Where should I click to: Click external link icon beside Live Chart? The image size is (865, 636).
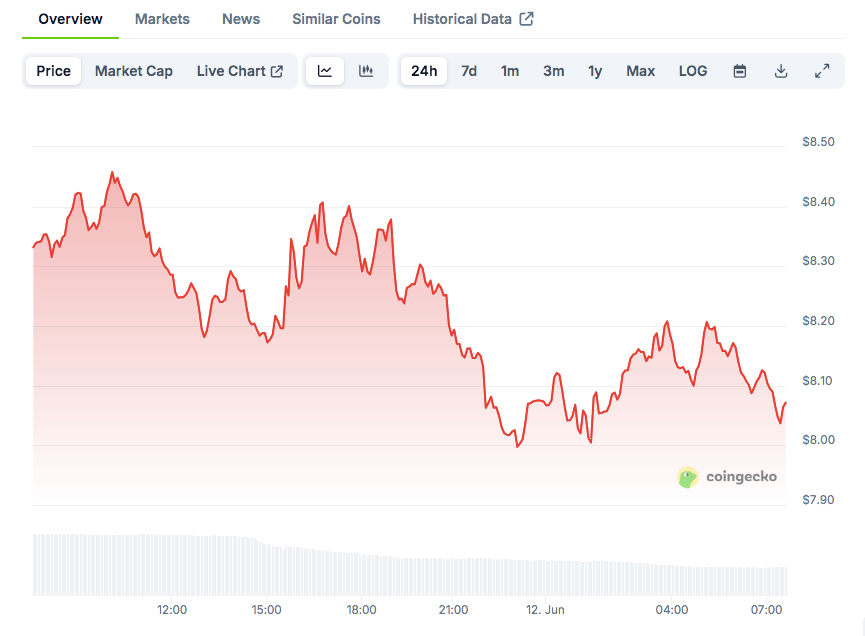[x=277, y=71]
